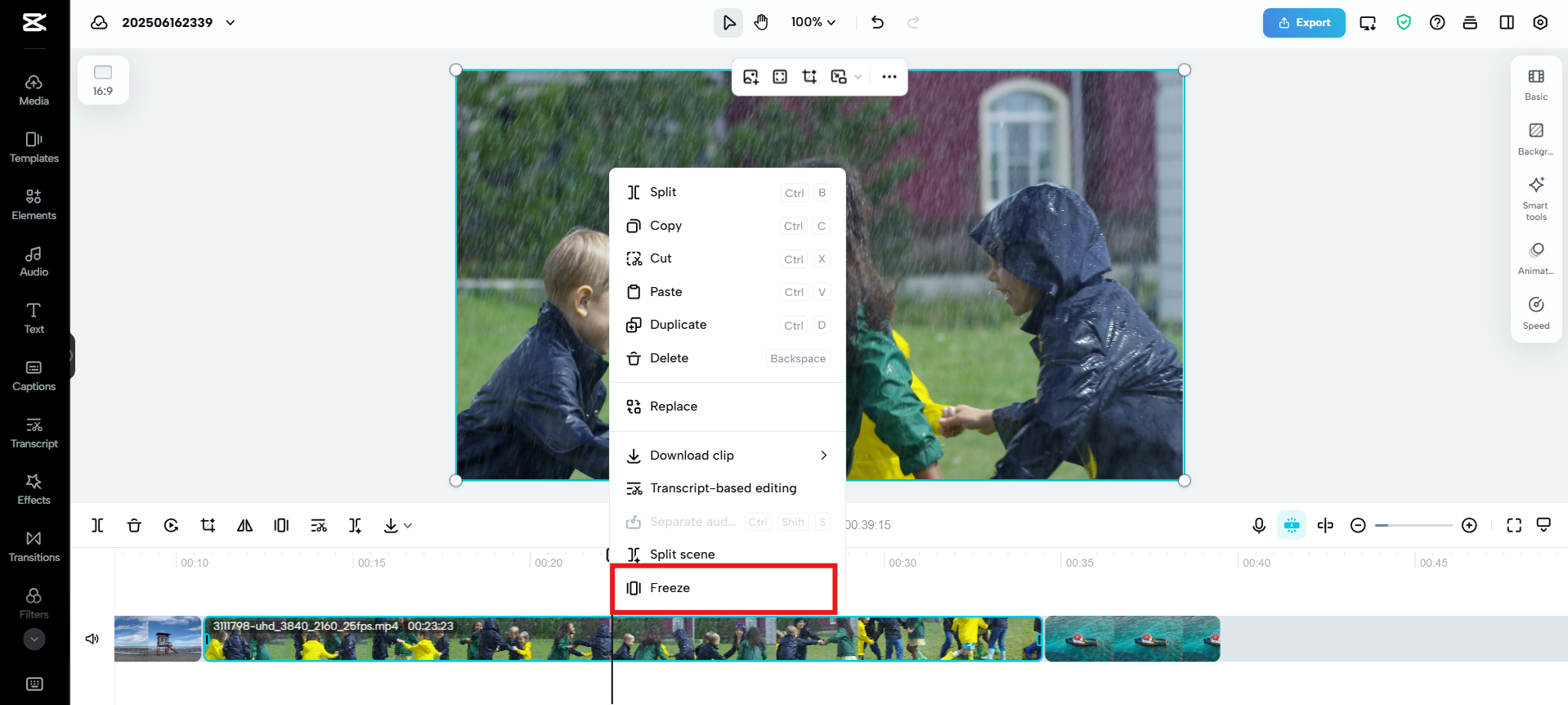Viewport: 1568px width, 705px height.
Task: Open the 16:9 aspect ratio selector
Action: [103, 80]
